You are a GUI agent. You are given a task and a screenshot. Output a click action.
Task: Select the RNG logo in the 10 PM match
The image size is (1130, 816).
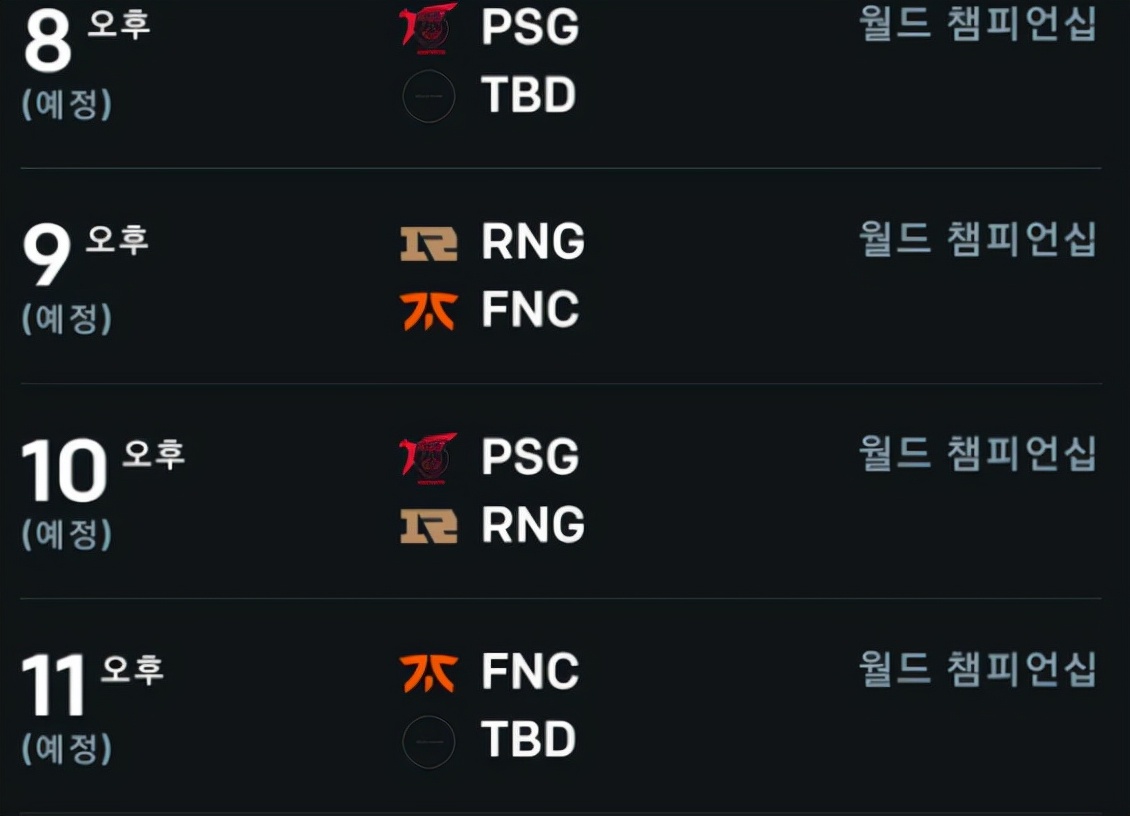tap(428, 526)
